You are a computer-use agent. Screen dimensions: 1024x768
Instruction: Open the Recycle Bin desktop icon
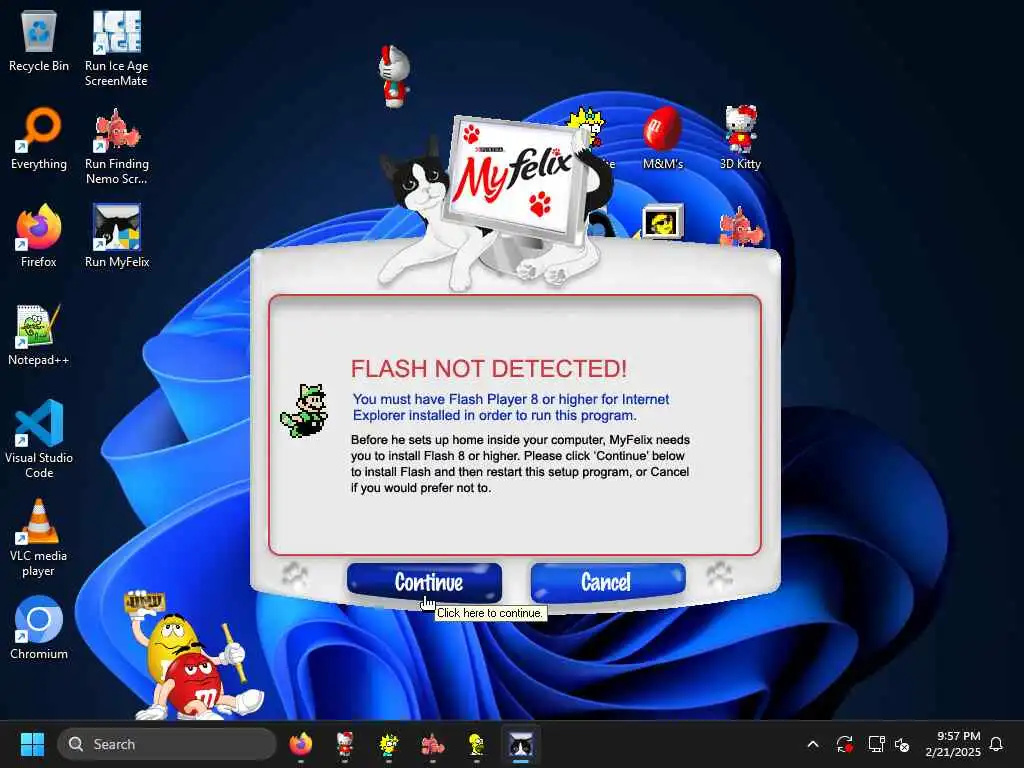39,41
